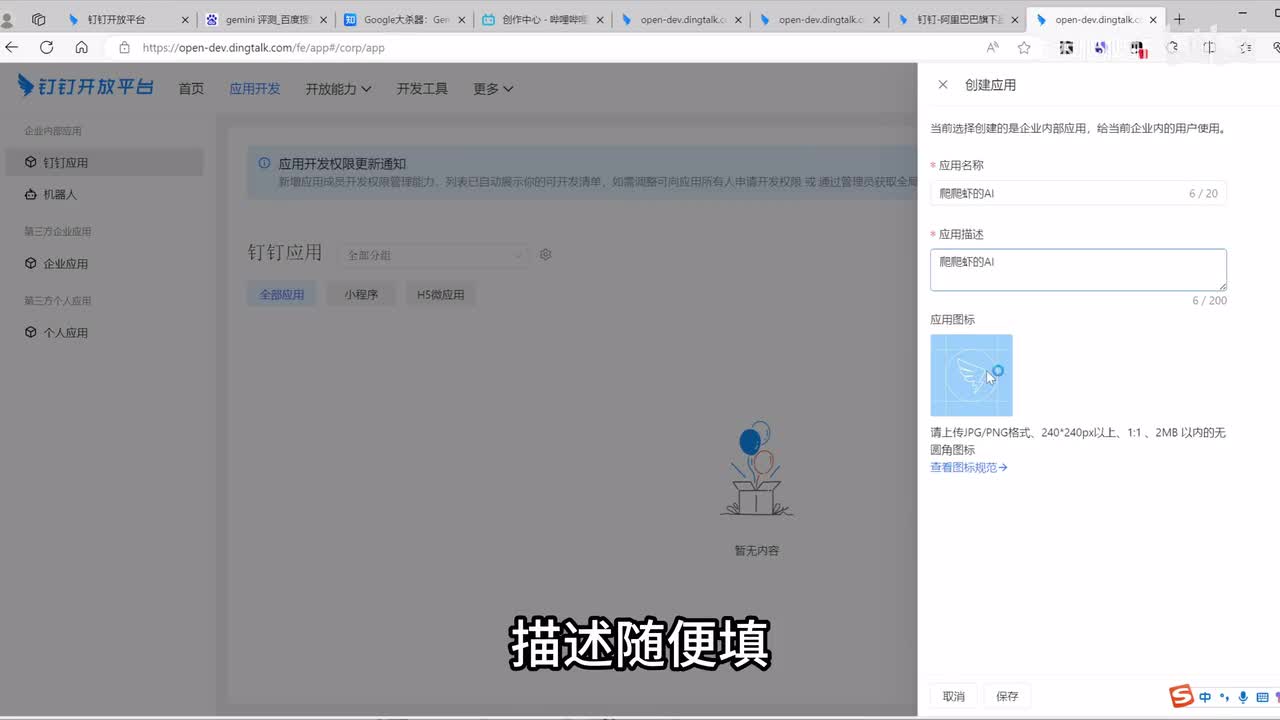Click the DingTalk open platform logo

(x=86, y=87)
